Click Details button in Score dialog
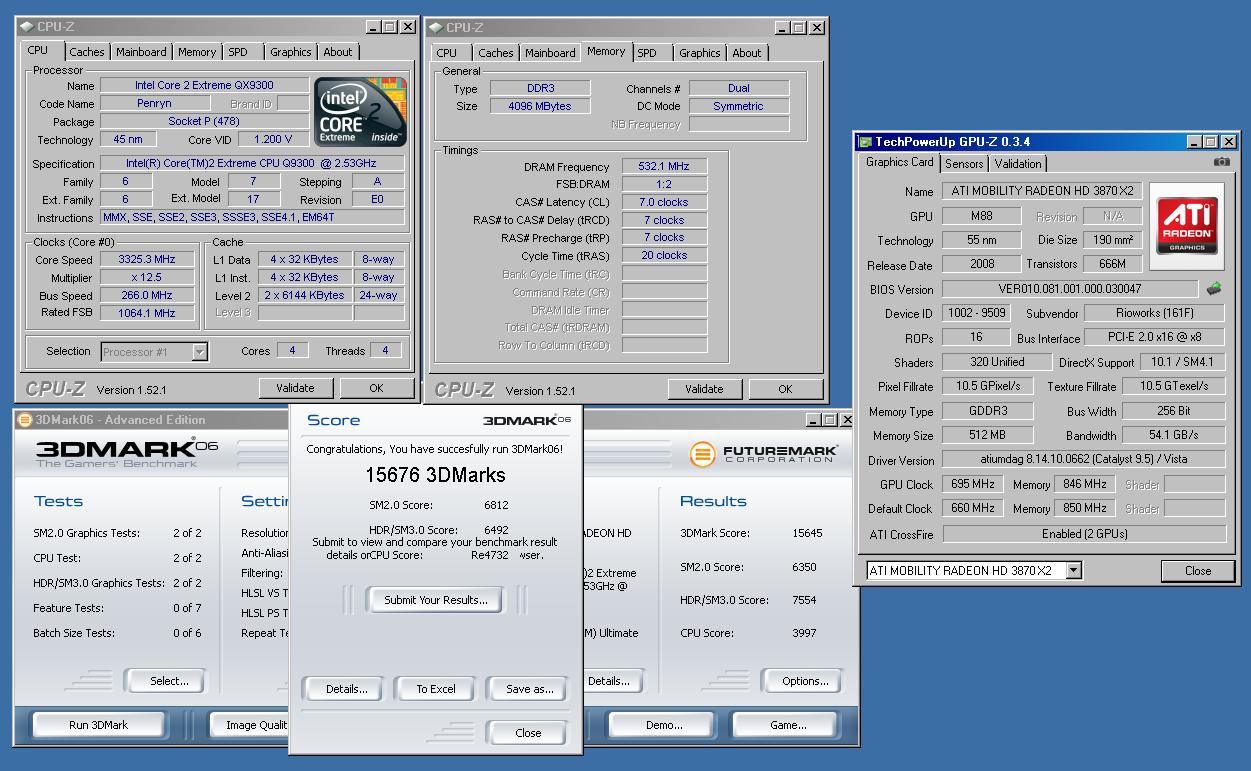The height and width of the screenshot is (771, 1251). point(346,689)
